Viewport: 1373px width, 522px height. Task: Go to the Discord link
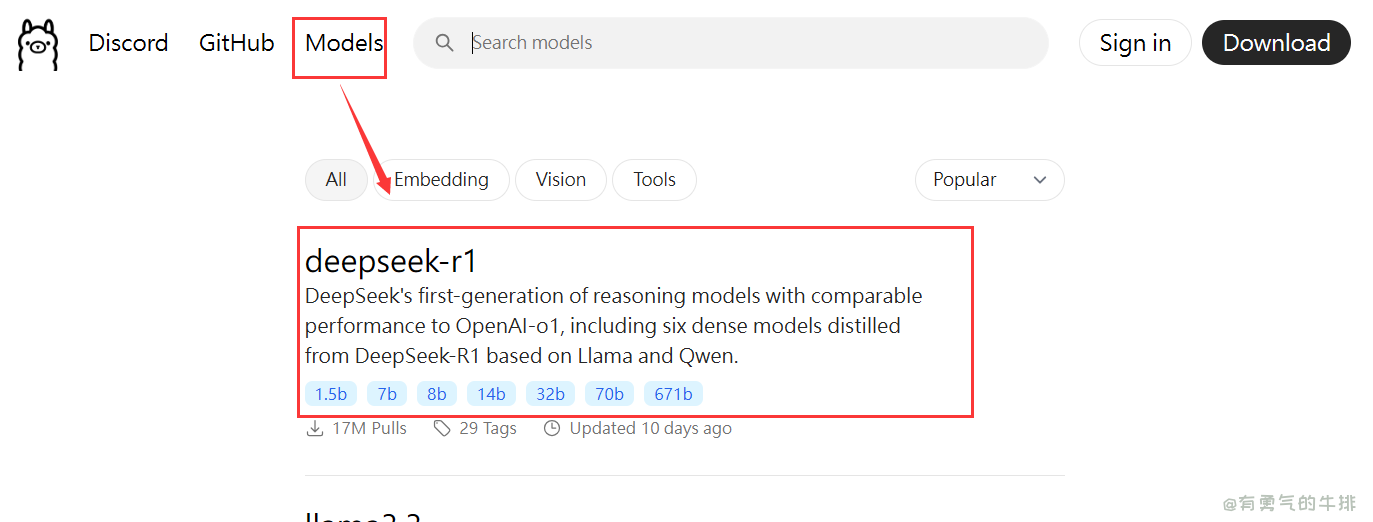(x=128, y=43)
